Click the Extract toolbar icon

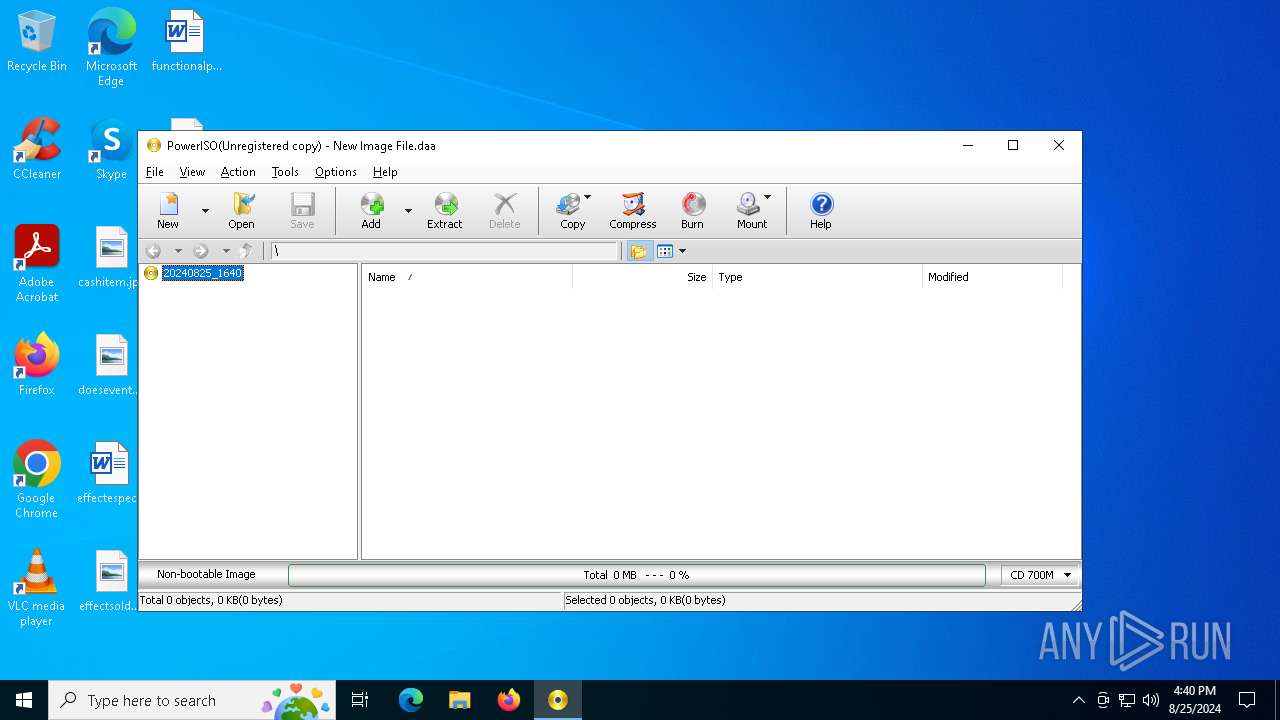pos(445,211)
